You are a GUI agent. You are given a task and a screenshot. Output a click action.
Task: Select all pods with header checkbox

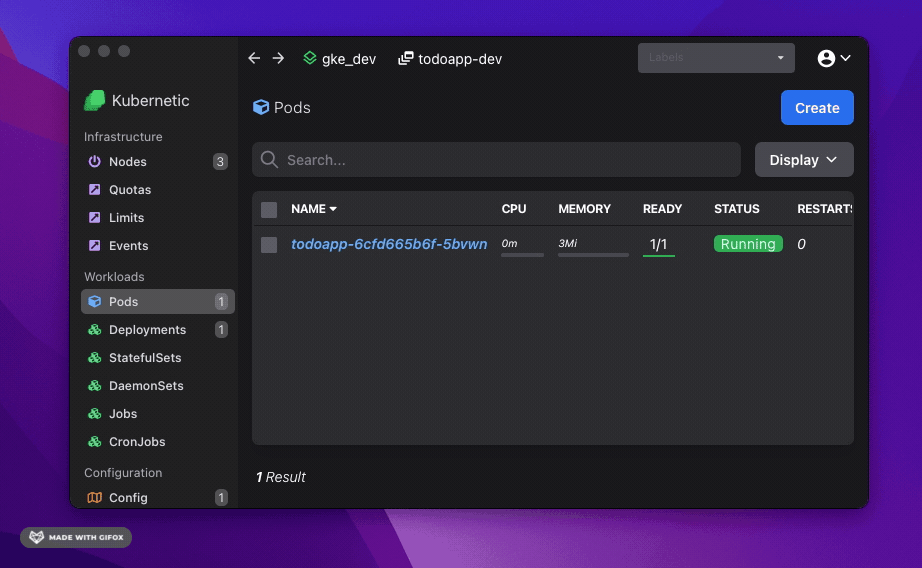(269, 209)
